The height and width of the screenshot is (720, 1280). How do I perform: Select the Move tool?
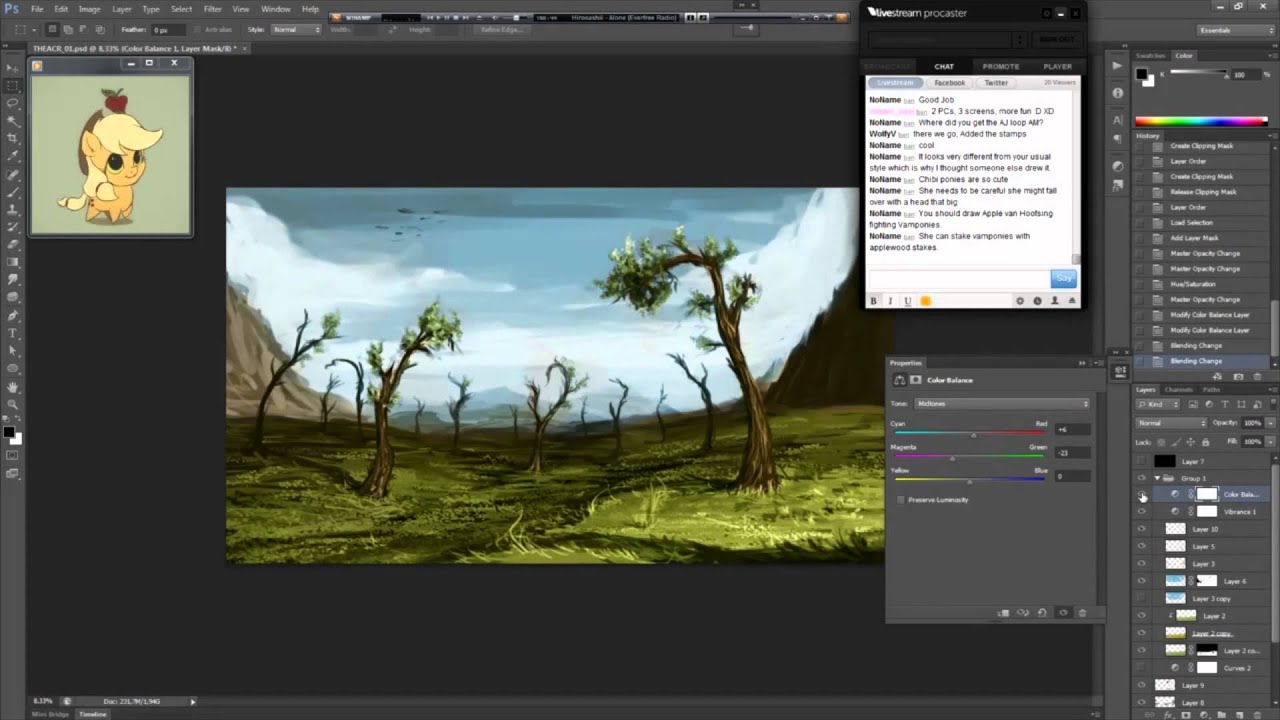click(x=12, y=67)
